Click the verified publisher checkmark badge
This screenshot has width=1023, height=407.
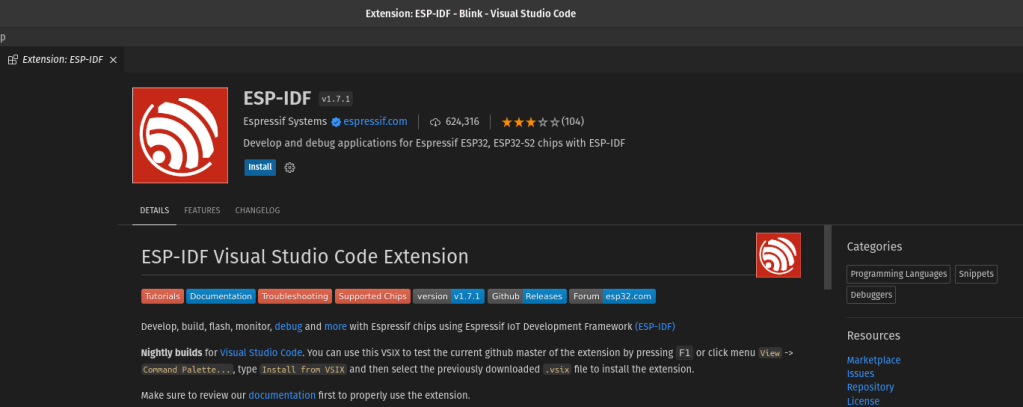pyautogui.click(x=336, y=122)
